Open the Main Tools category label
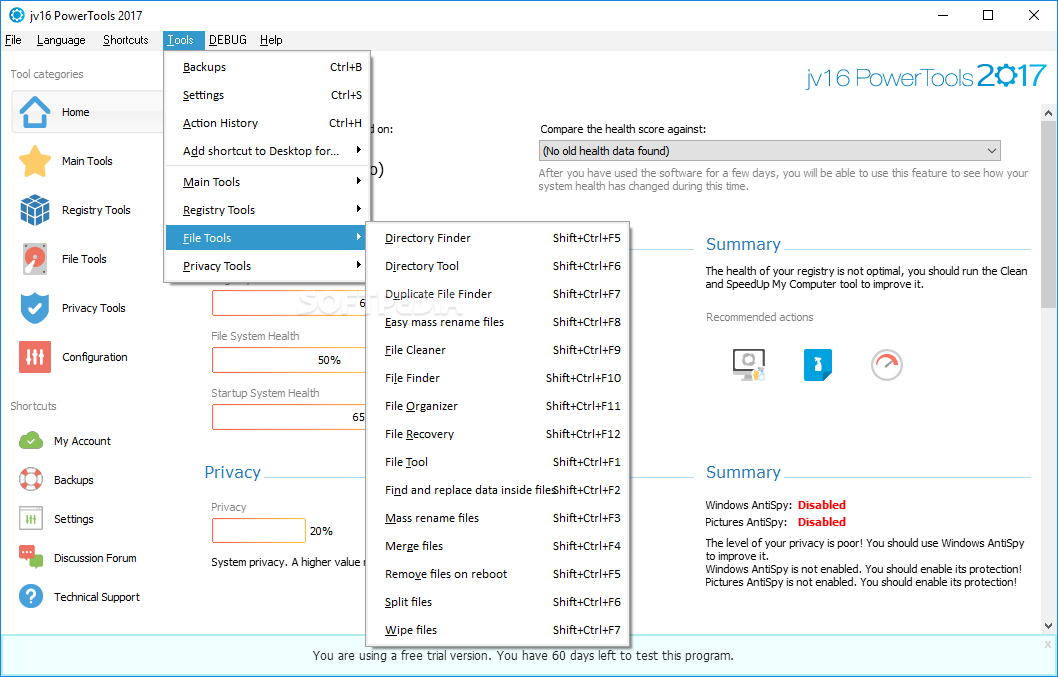Image resolution: width=1058 pixels, height=677 pixels. click(87, 161)
